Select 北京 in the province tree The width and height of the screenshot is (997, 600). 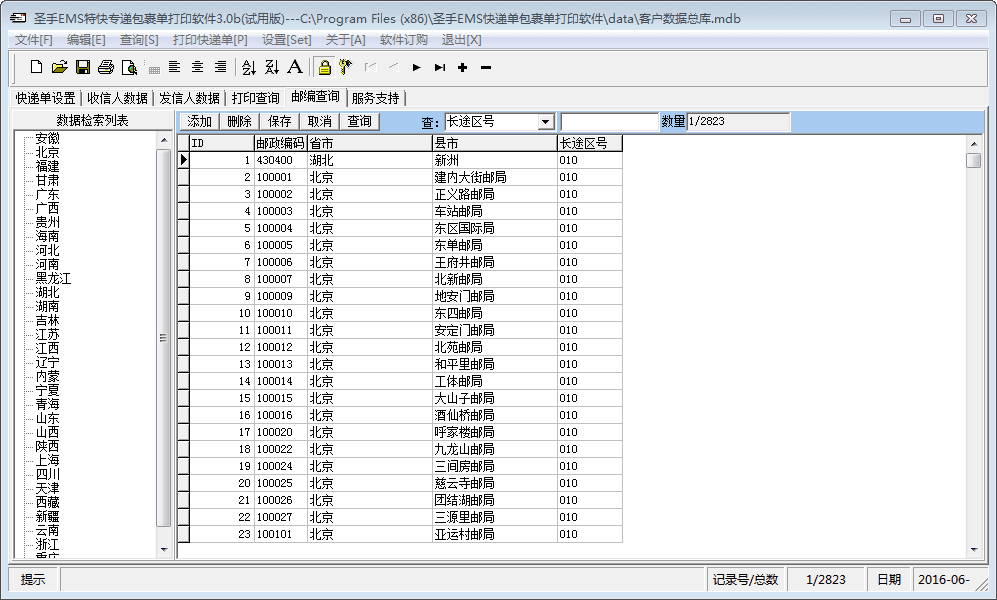click(x=48, y=153)
